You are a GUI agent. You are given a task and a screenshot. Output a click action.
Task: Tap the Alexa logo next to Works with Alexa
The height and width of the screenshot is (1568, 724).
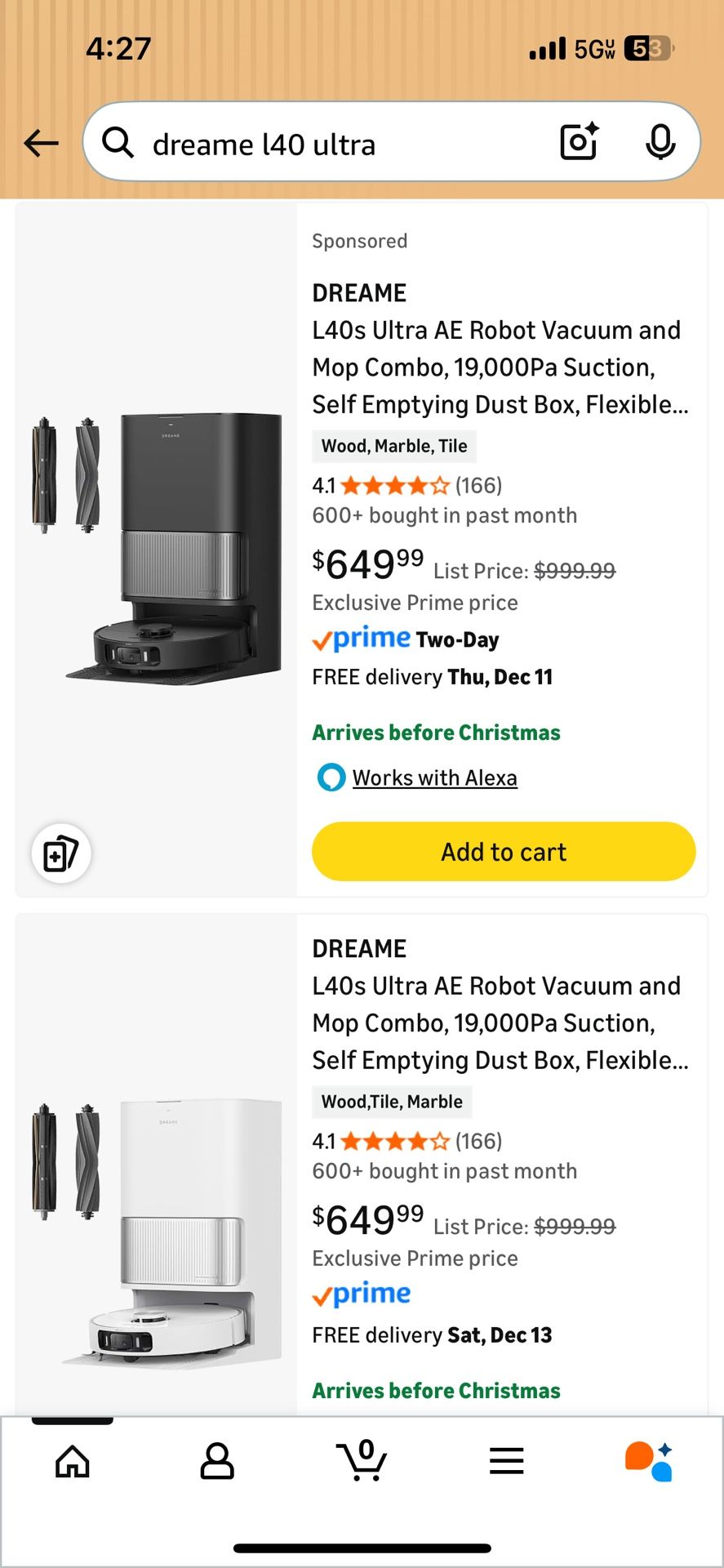point(329,778)
